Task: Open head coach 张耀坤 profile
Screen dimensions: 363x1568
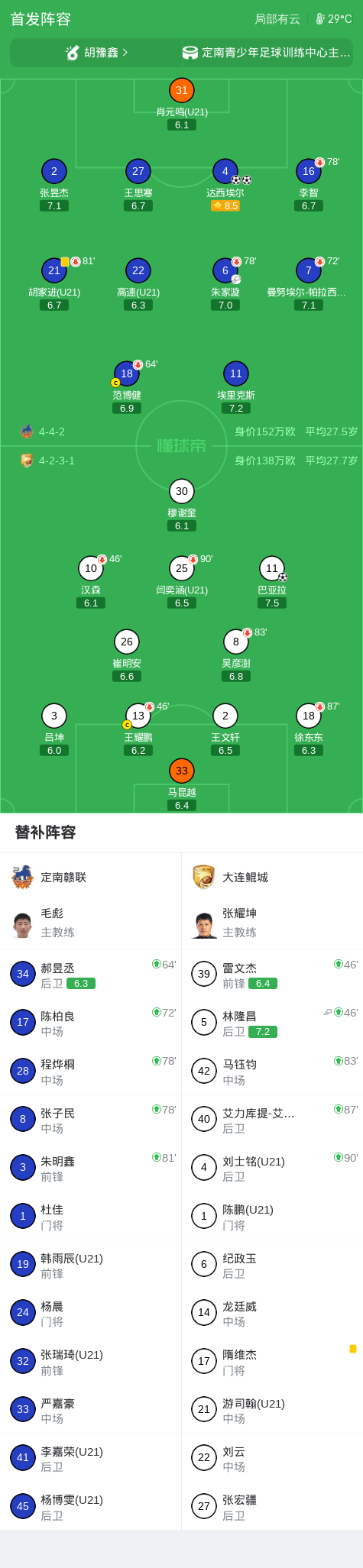Action: click(x=272, y=923)
